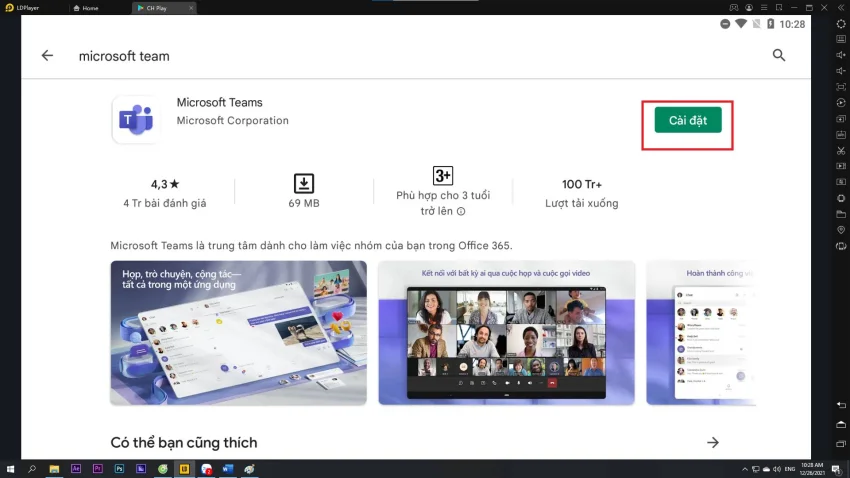Open the video call grid screenshot
This screenshot has height=478, width=850.
tap(506, 333)
